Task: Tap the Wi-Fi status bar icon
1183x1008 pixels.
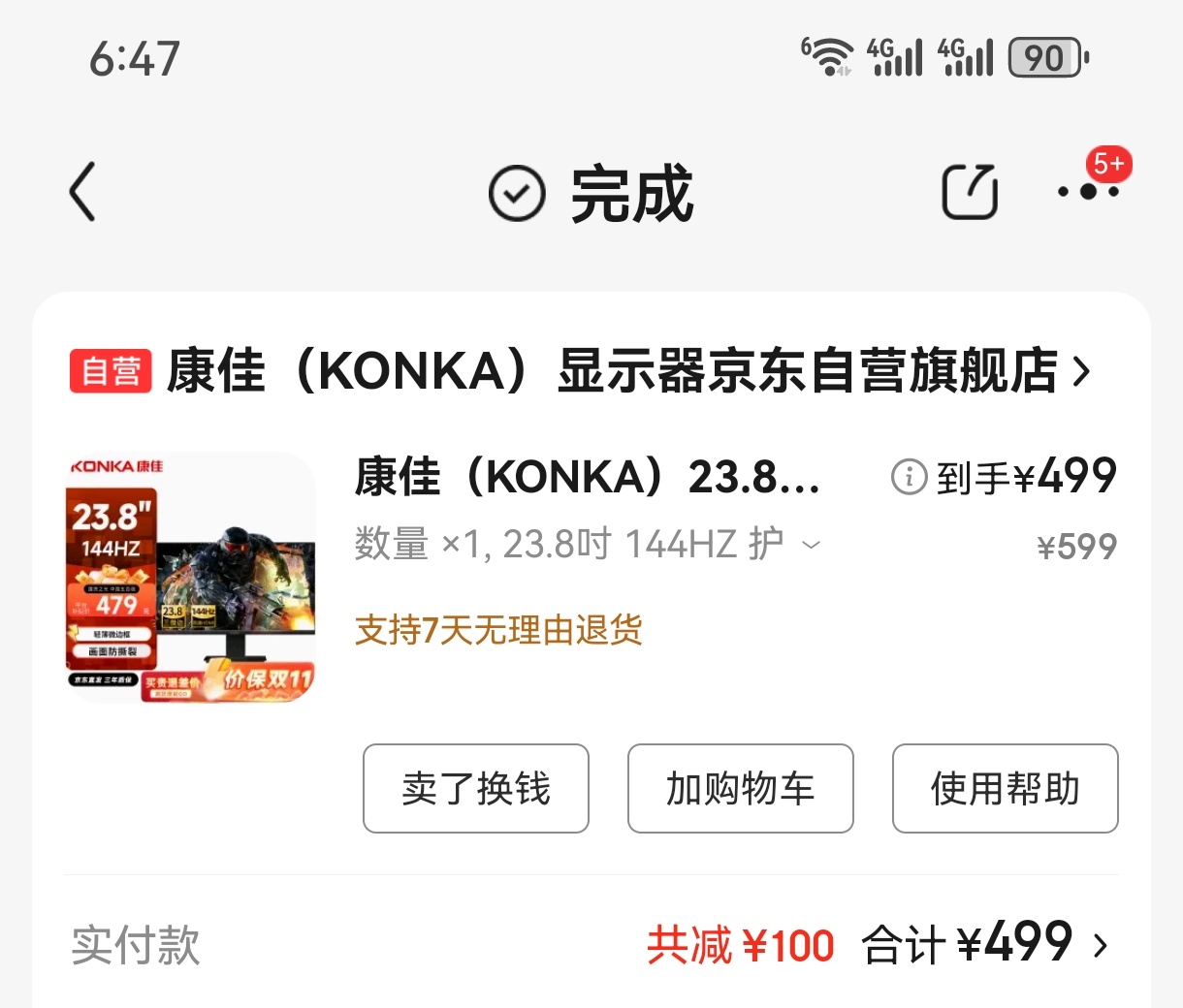Action: coord(827,56)
